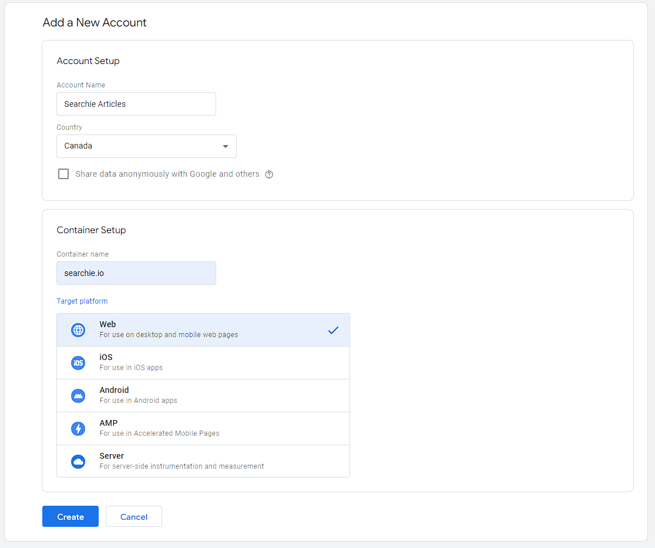The width and height of the screenshot is (655, 548).
Task: Select Web for desktop and mobile pages
Action: point(203,330)
